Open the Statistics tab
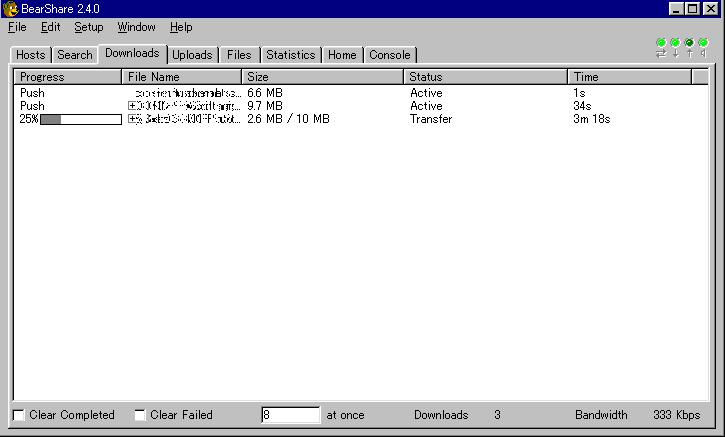This screenshot has height=437, width=725. point(290,55)
